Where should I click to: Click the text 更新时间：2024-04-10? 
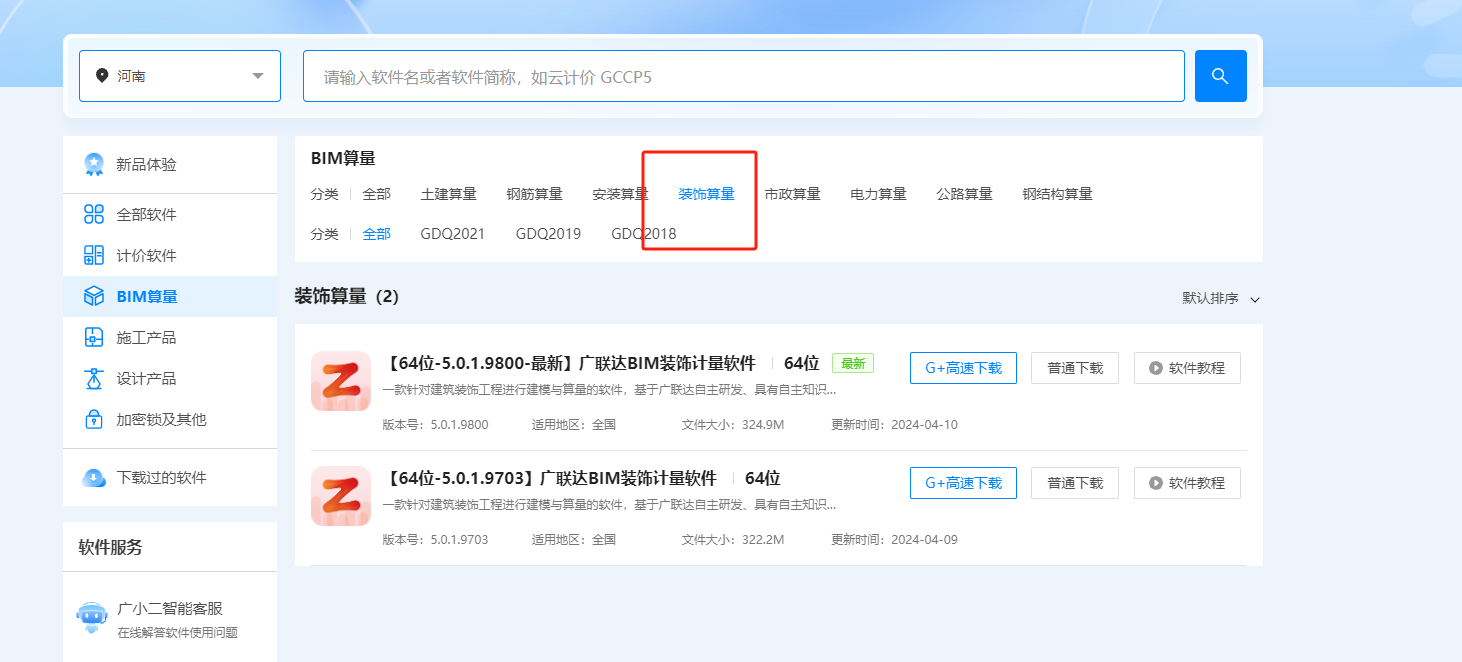click(x=894, y=424)
